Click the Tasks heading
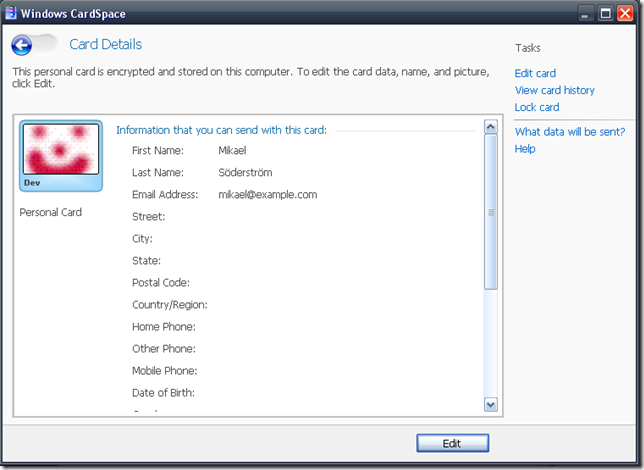Image resolution: width=644 pixels, height=470 pixels. (528, 48)
